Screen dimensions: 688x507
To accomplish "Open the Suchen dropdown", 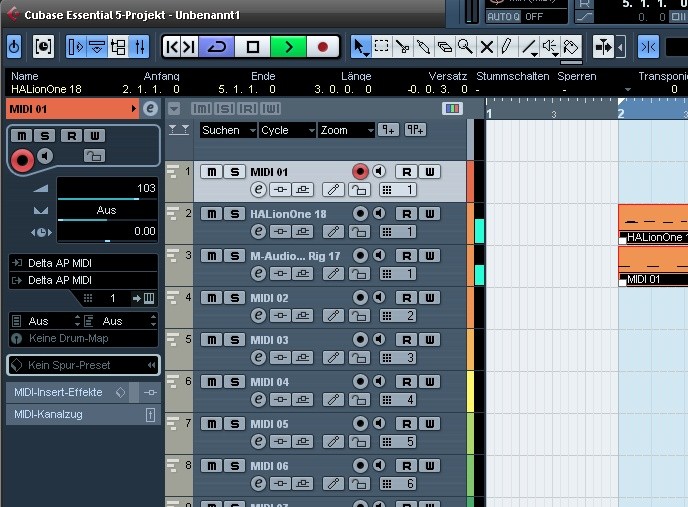I will pos(228,130).
